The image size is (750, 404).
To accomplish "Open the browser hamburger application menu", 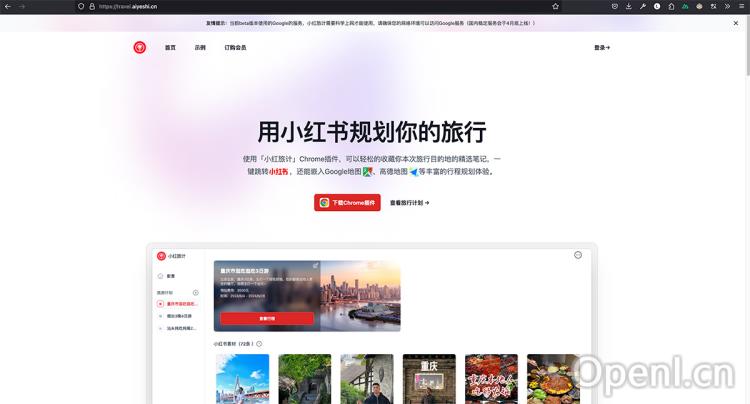I will 741,7.
